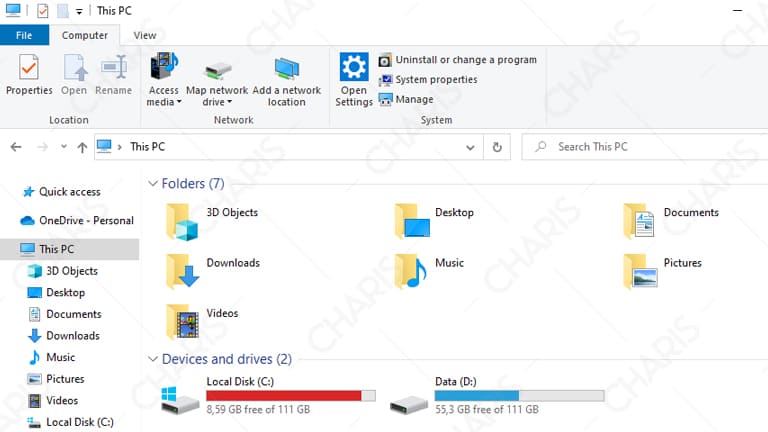Go forward with the forward arrow
Screen dimensions: 768x432
point(43,147)
